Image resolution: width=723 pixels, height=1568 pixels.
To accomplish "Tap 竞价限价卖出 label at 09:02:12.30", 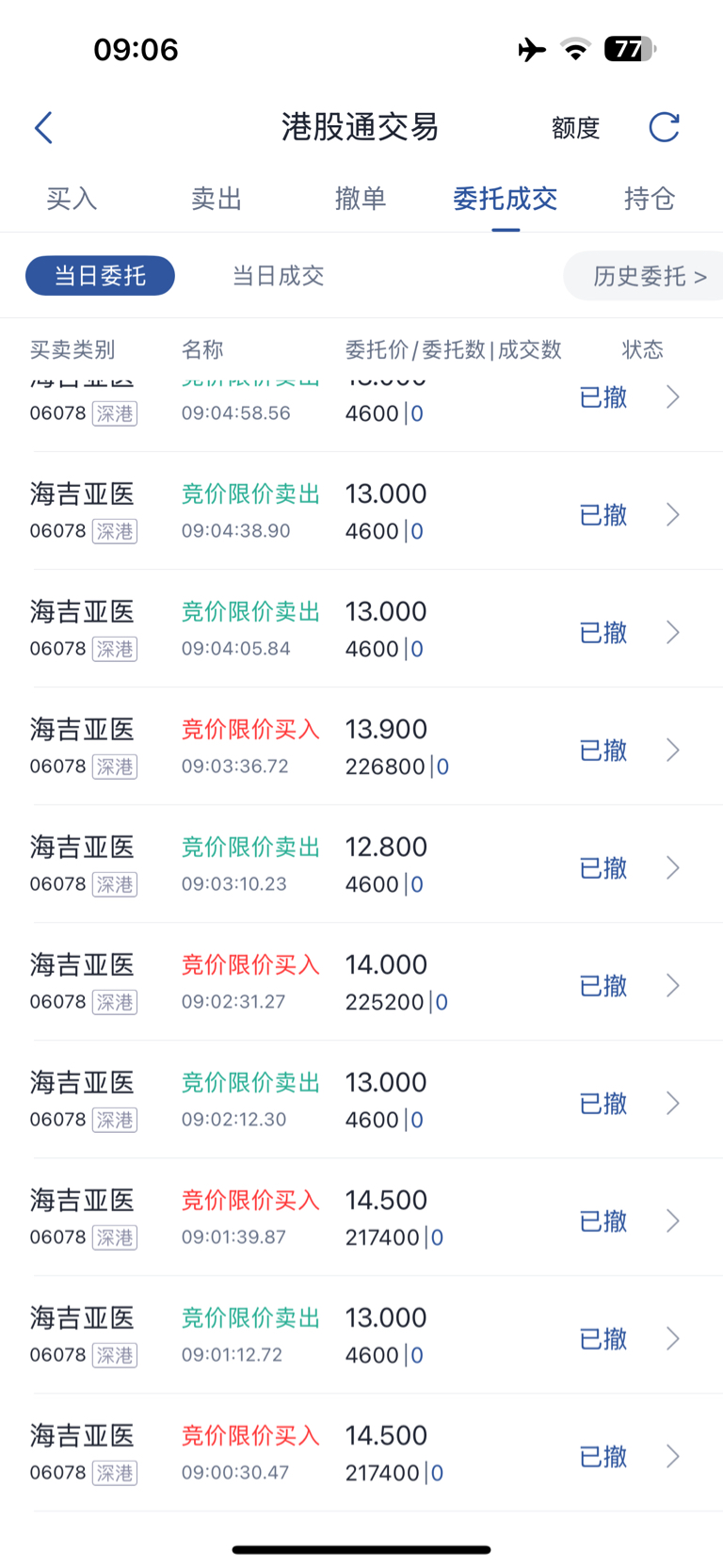I will coord(250,1083).
